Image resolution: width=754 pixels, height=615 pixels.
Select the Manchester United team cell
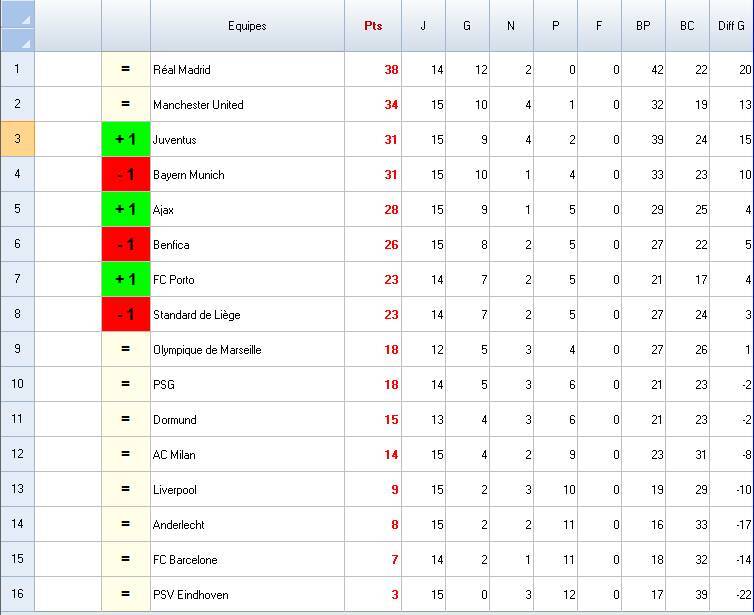click(x=198, y=105)
